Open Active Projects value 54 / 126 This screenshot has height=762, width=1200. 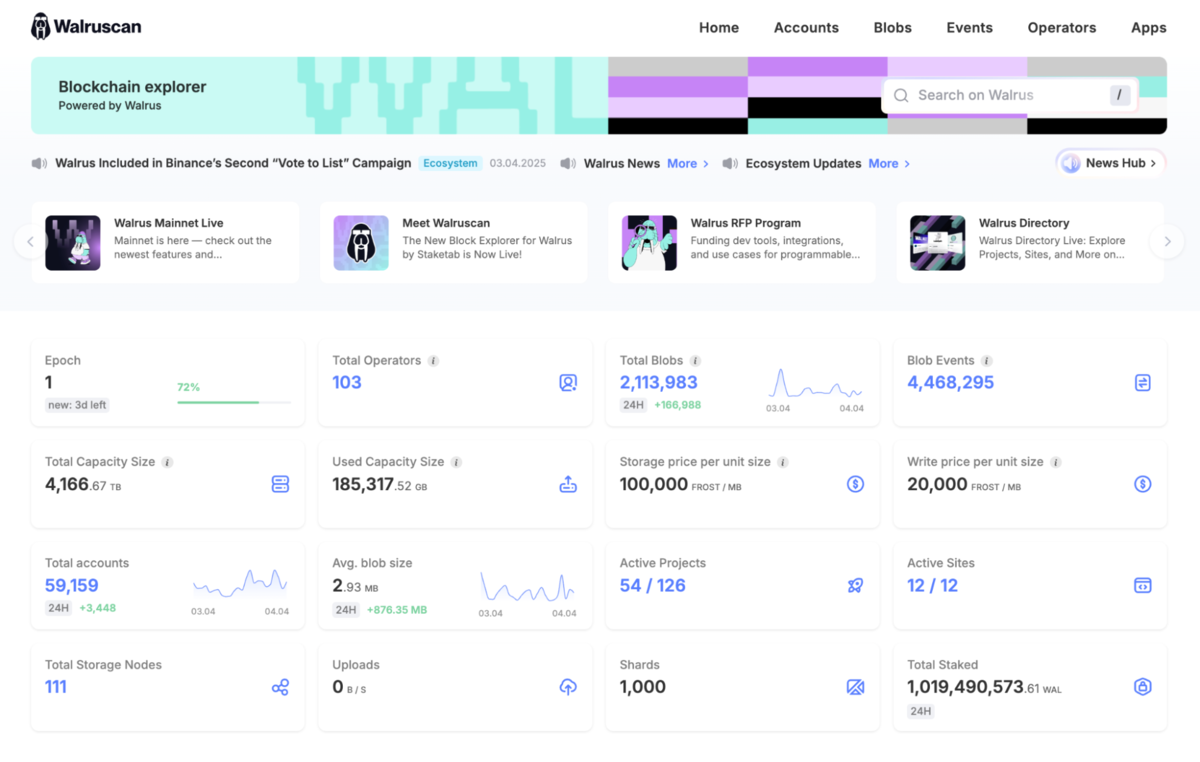tap(653, 585)
